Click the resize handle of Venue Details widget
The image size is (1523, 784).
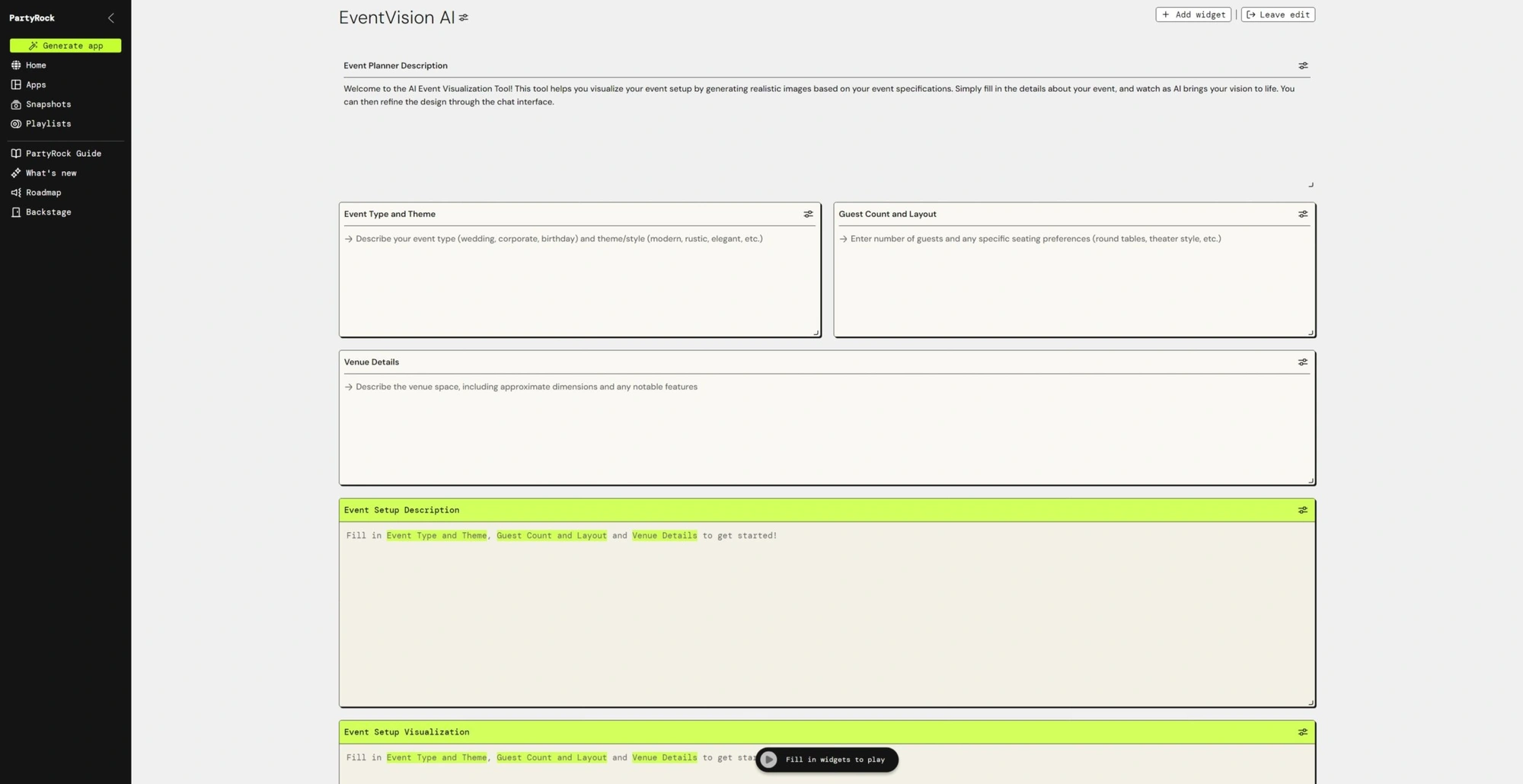pyautogui.click(x=1311, y=480)
